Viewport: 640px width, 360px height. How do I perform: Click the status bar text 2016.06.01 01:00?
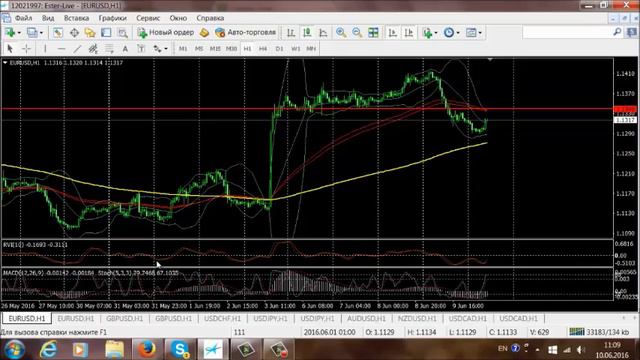pos(329,332)
